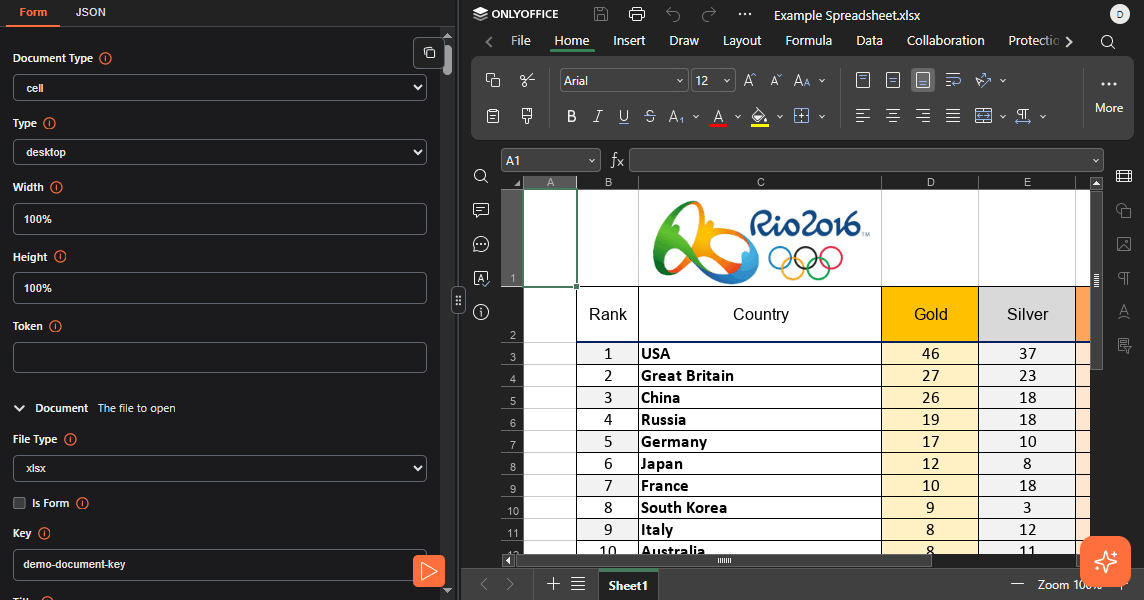The height and width of the screenshot is (600, 1144).
Task: Check the Is Form checkbox
Action: click(x=19, y=503)
